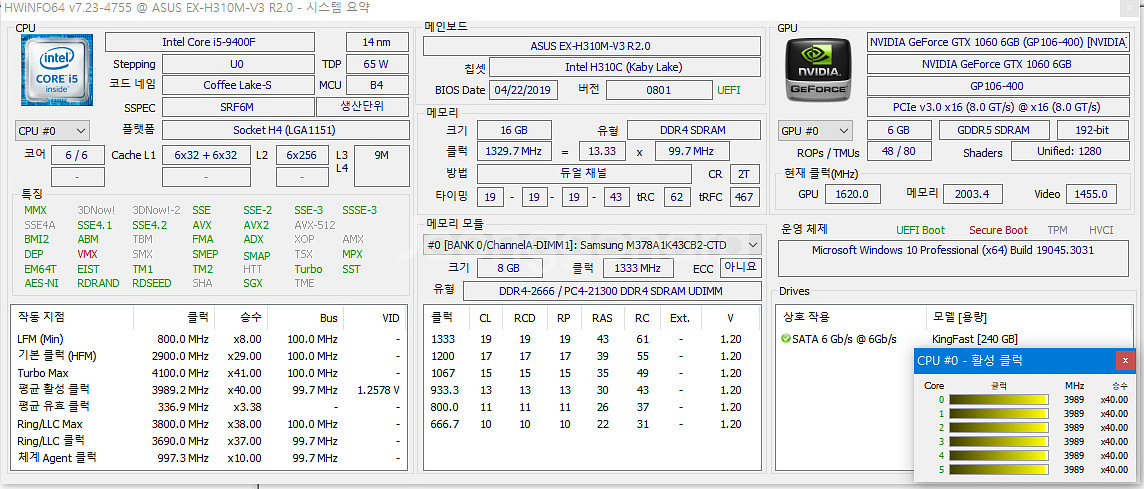Viewport: 1144px width, 489px height.
Task: Click the 65 W TDP value
Action: click(x=376, y=63)
